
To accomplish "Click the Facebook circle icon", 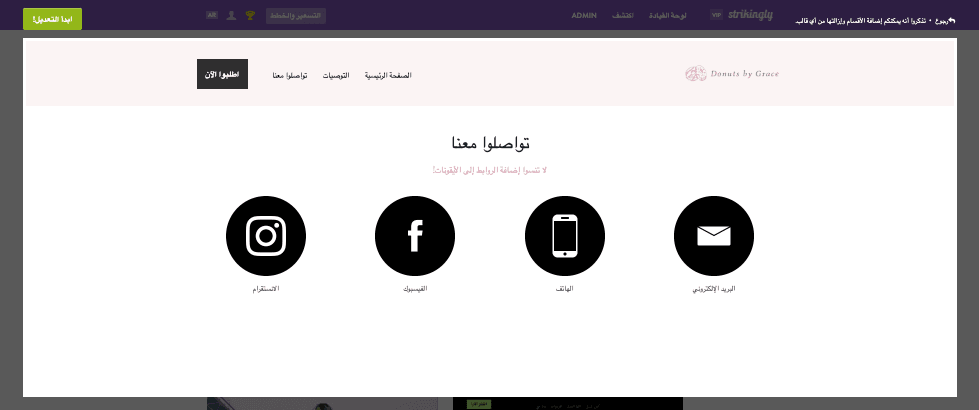I will 415,236.
